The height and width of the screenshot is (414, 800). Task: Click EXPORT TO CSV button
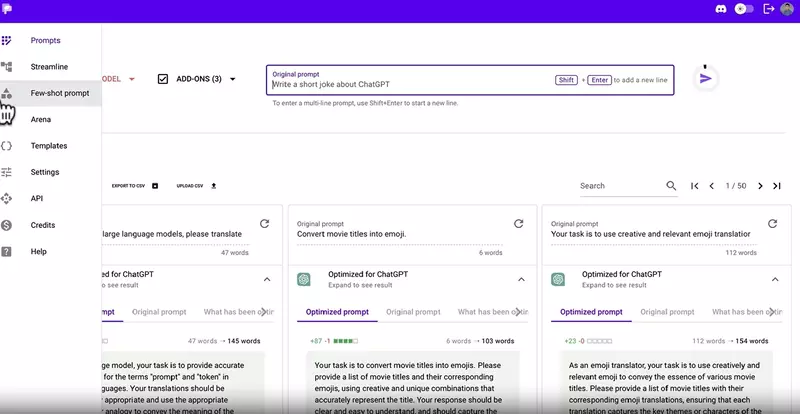click(x=135, y=186)
